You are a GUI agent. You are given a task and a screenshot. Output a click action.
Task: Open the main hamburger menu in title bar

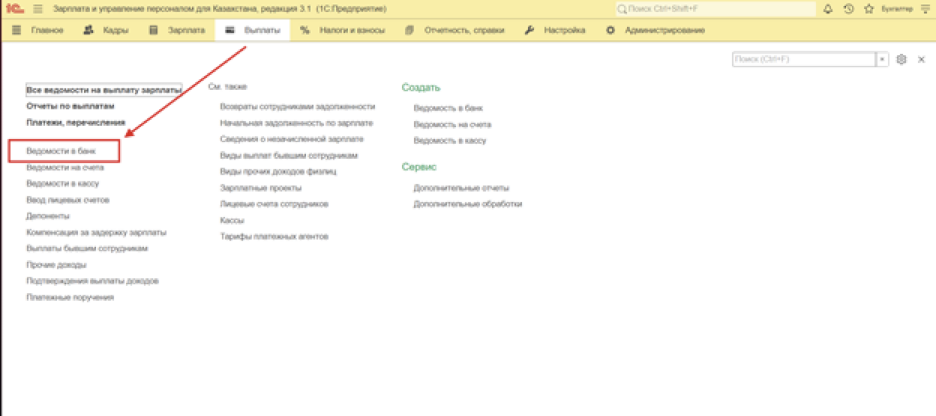click(x=38, y=9)
